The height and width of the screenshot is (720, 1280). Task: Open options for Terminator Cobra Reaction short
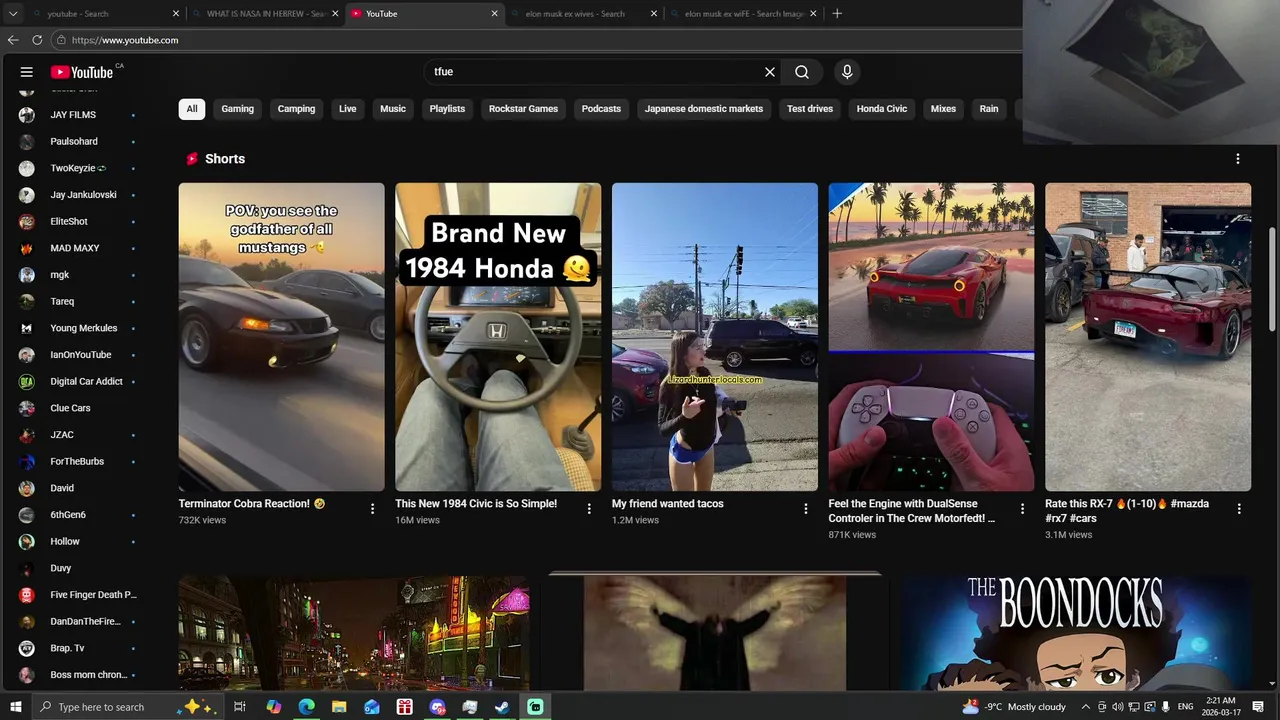[x=372, y=509]
